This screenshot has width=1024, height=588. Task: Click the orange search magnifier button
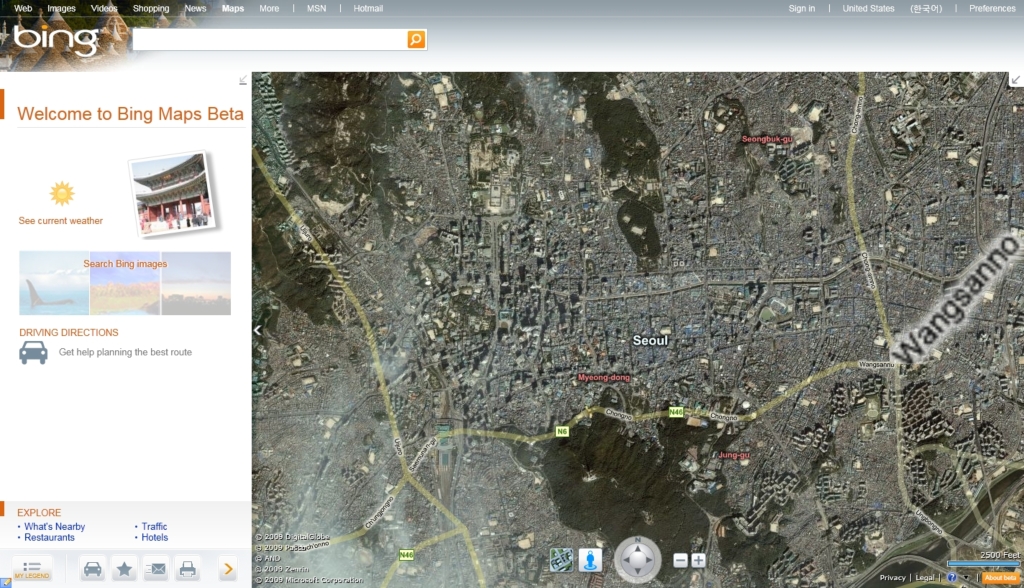pyautogui.click(x=416, y=39)
